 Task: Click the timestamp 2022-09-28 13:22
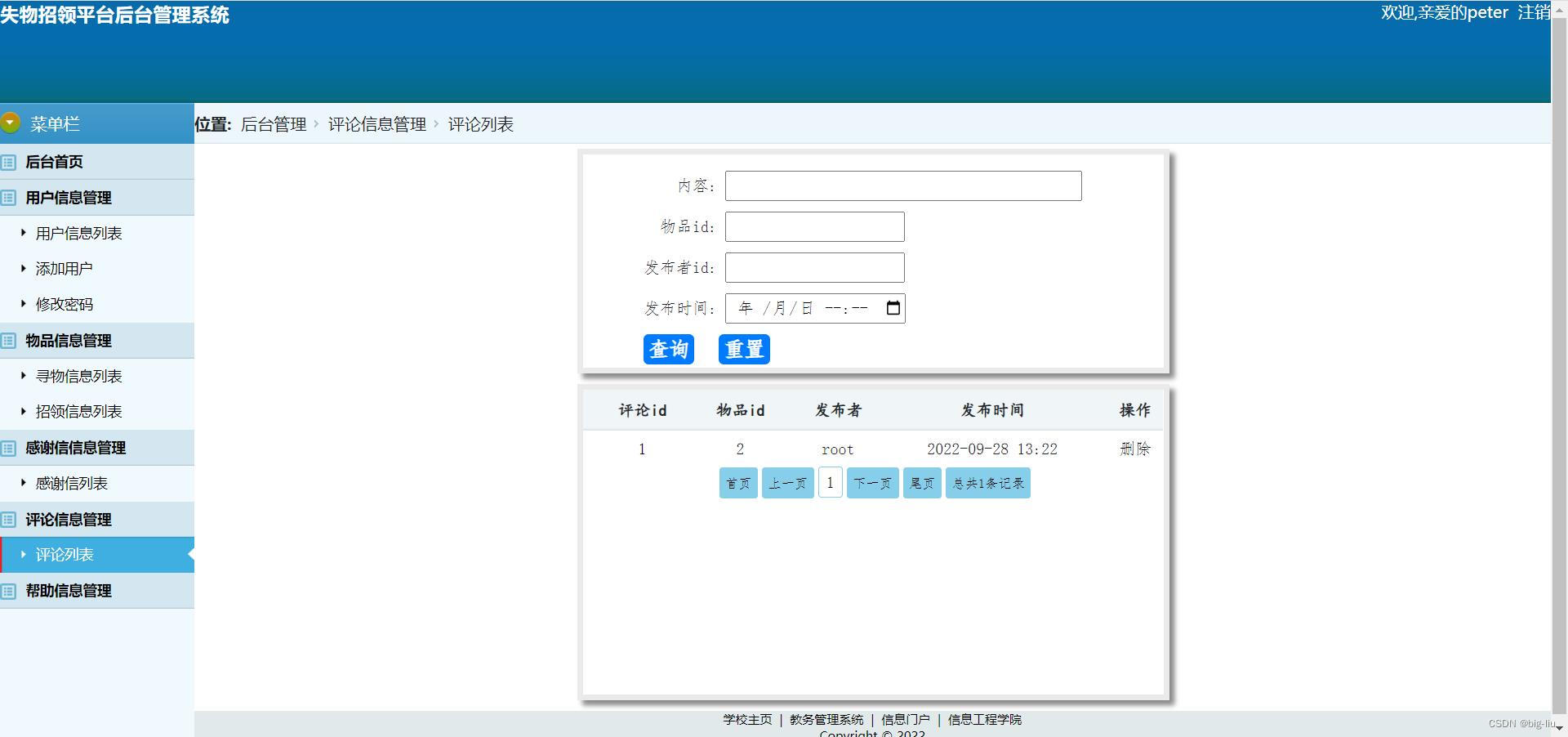point(992,449)
